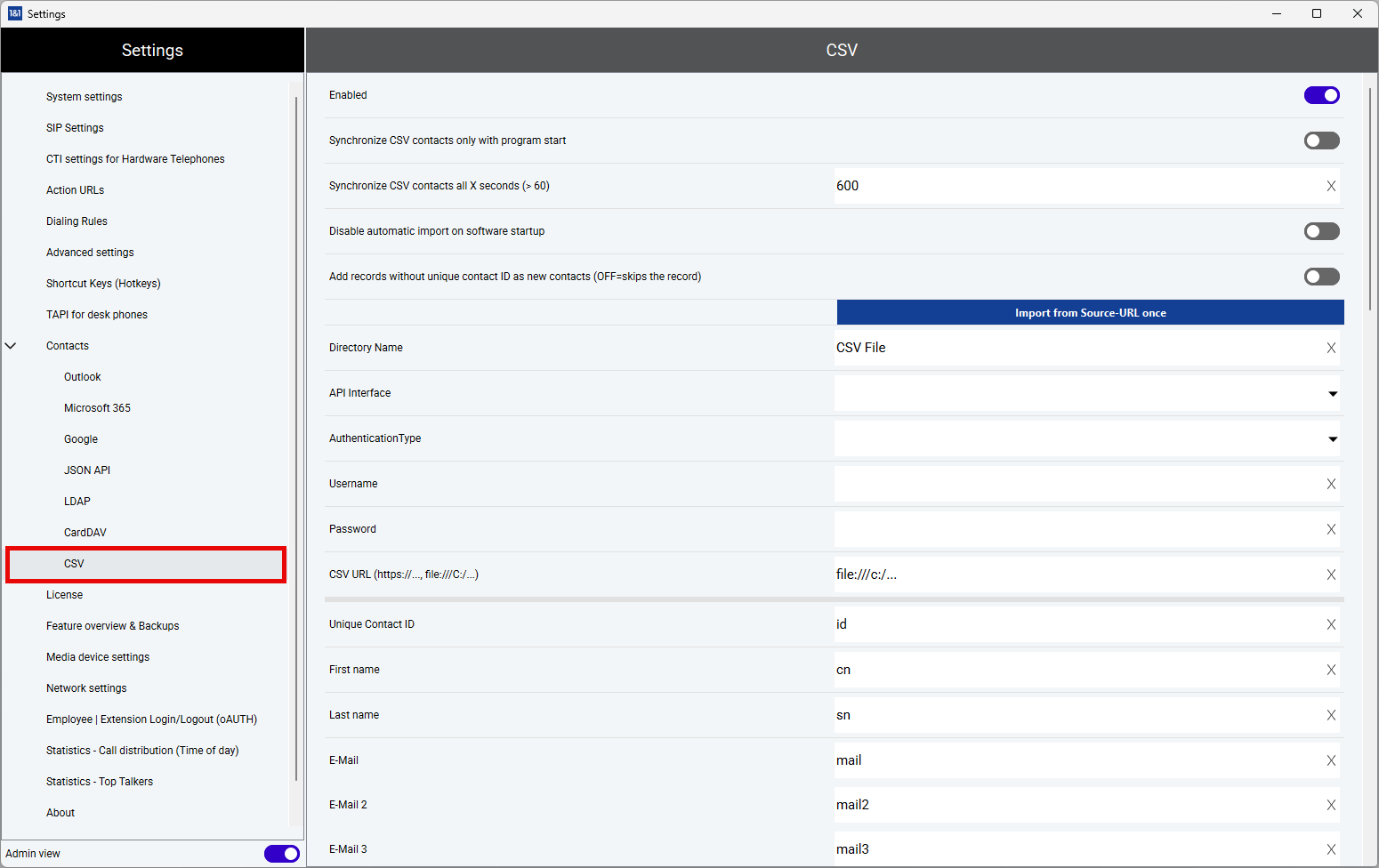Screen dimensions: 1379x868
Task: Clear the Unique Contact ID field
Action: [1331, 624]
